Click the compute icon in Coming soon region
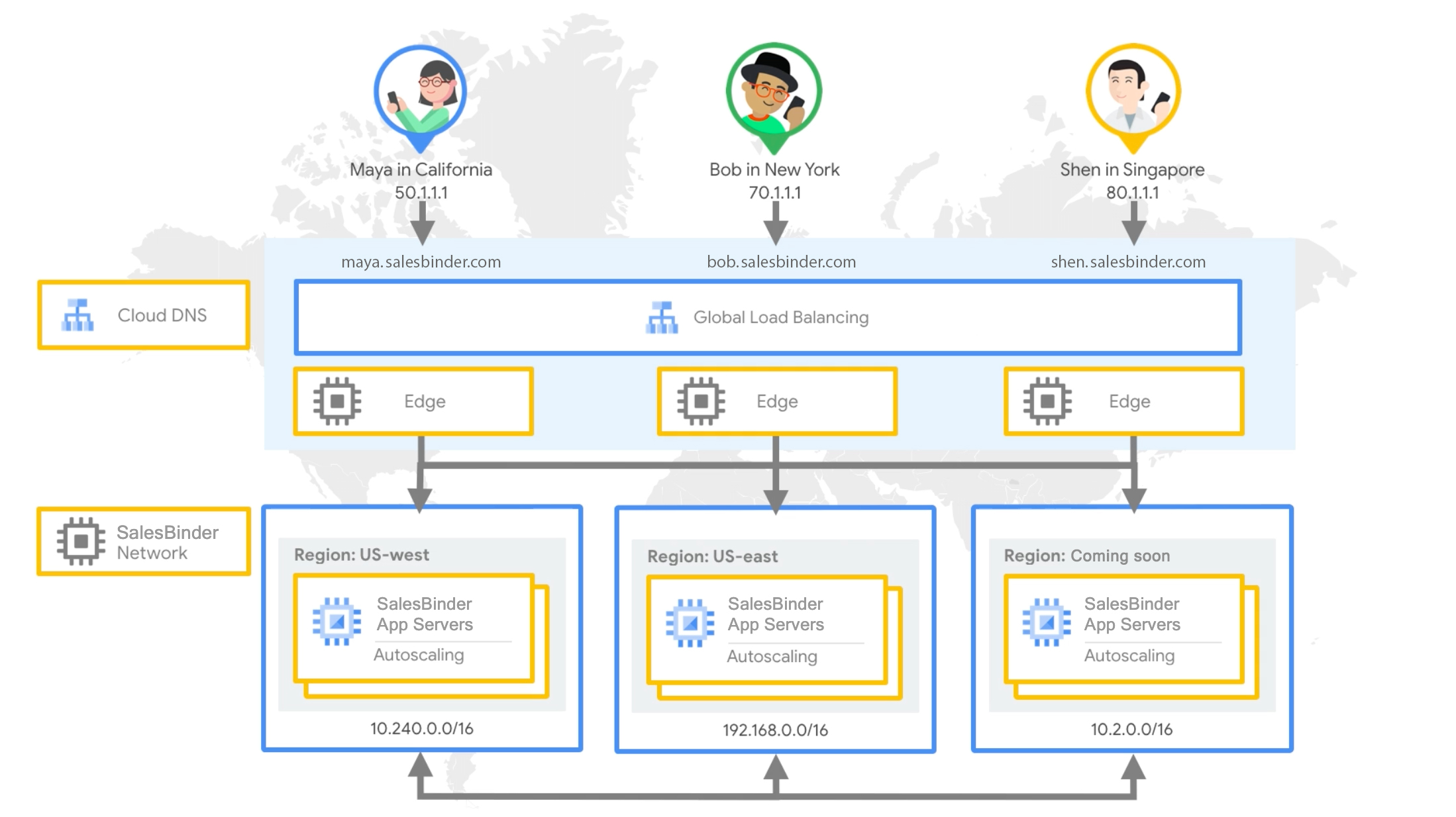Viewport: 1456px width, 817px height. tap(1047, 622)
